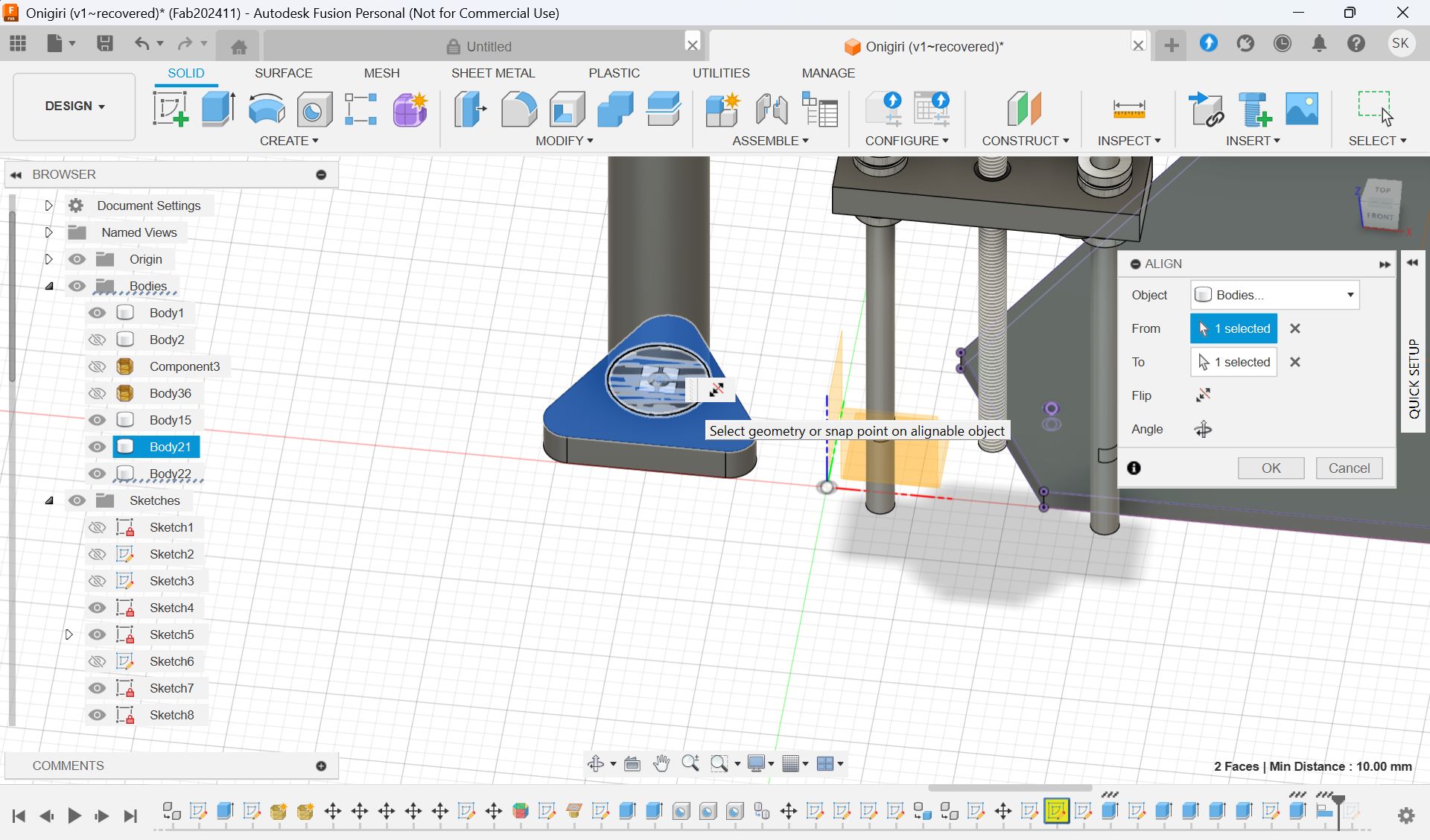Click the Midplane construct icon
Image resolution: width=1430 pixels, height=840 pixels.
coord(1025,109)
